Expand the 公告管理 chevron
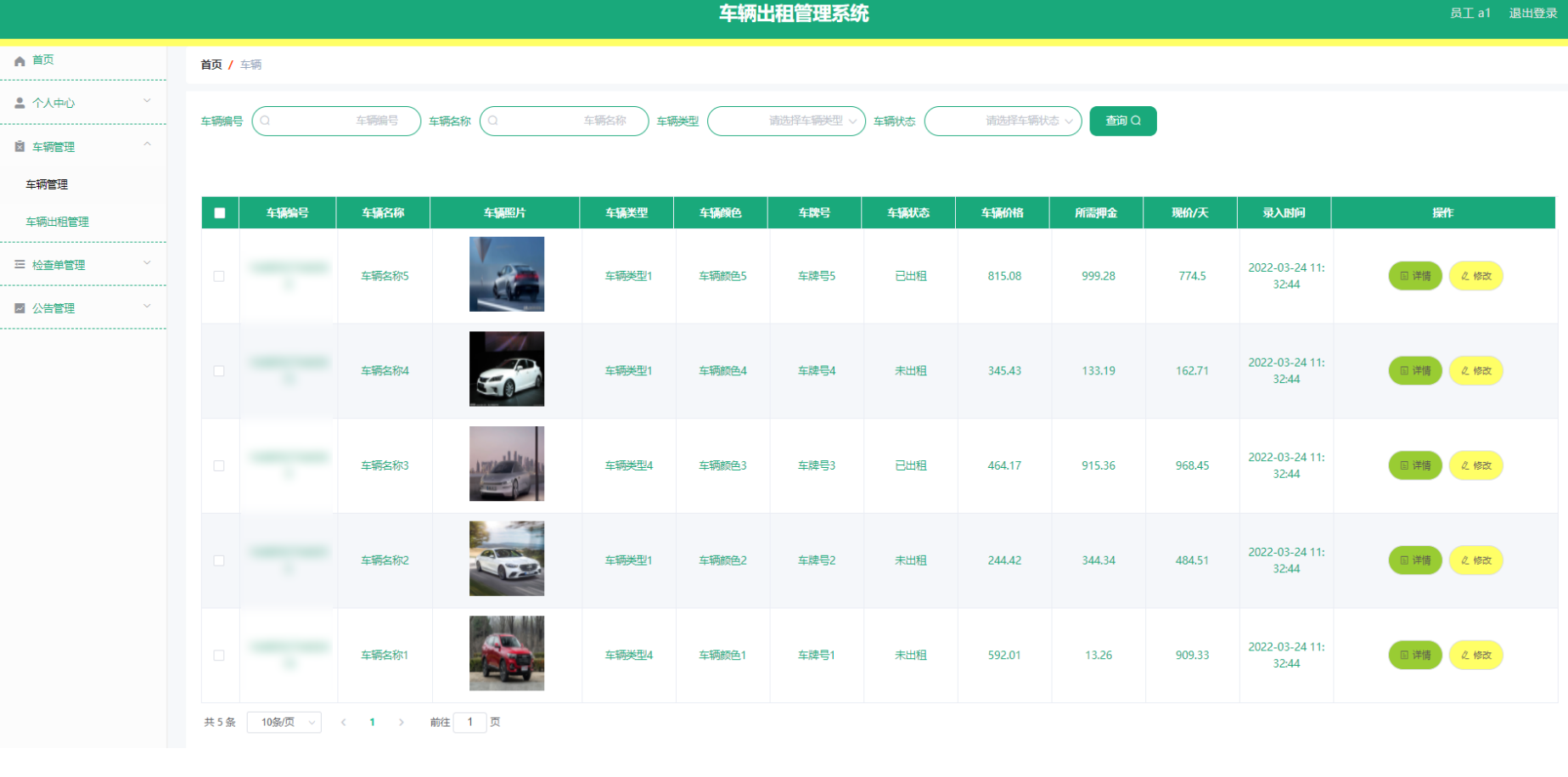 (147, 307)
